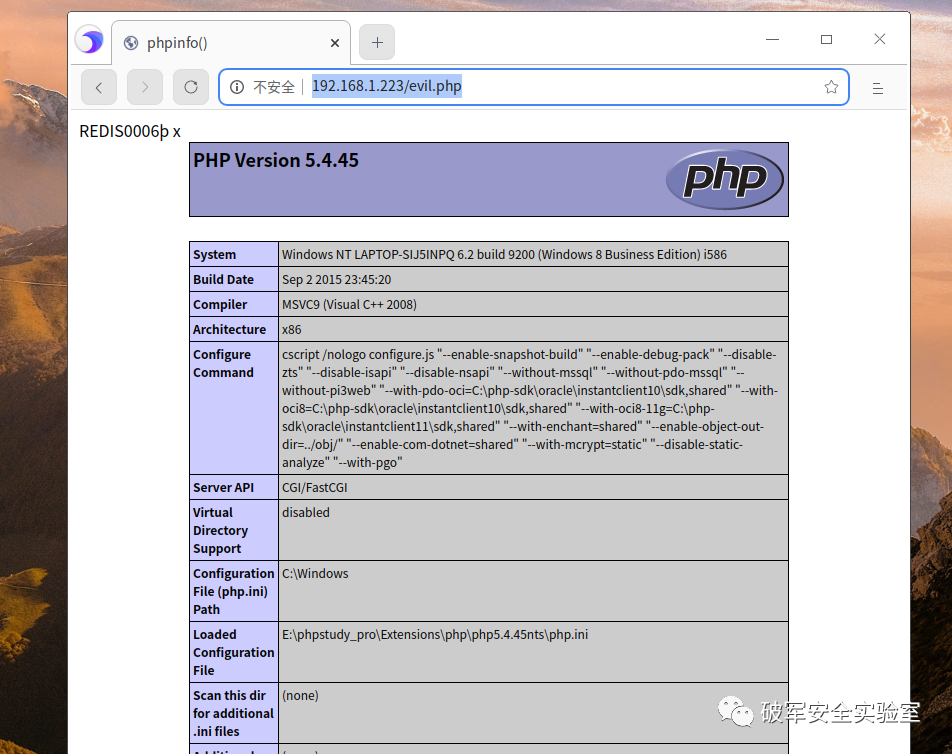Click the Configuration File (php.ini) Path label
This screenshot has width=952, height=754.
234,591
